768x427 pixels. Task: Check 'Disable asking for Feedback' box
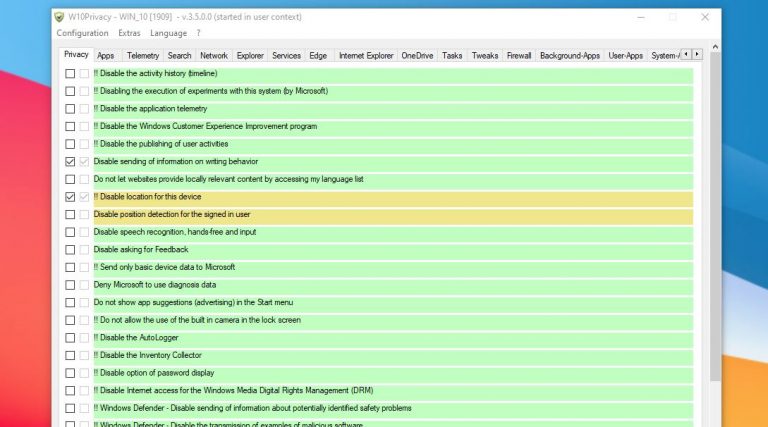[70, 250]
